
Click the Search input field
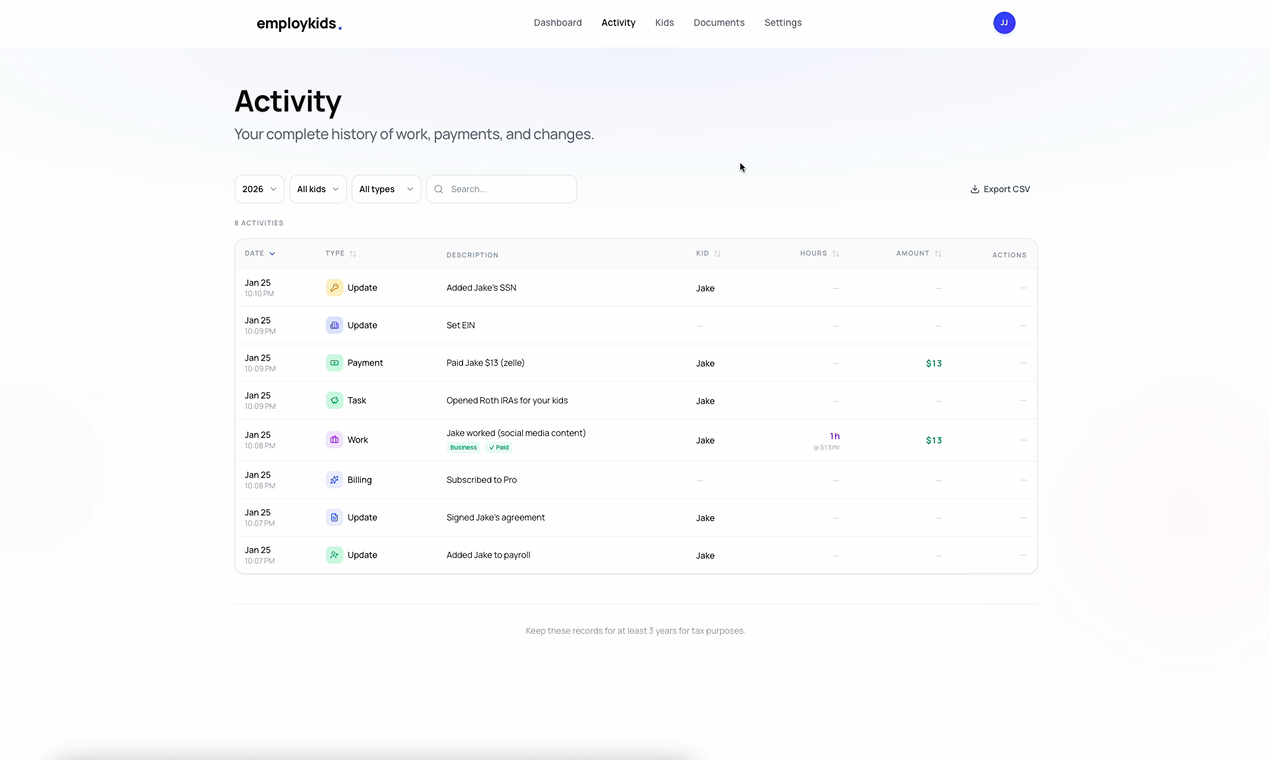[x=502, y=189]
